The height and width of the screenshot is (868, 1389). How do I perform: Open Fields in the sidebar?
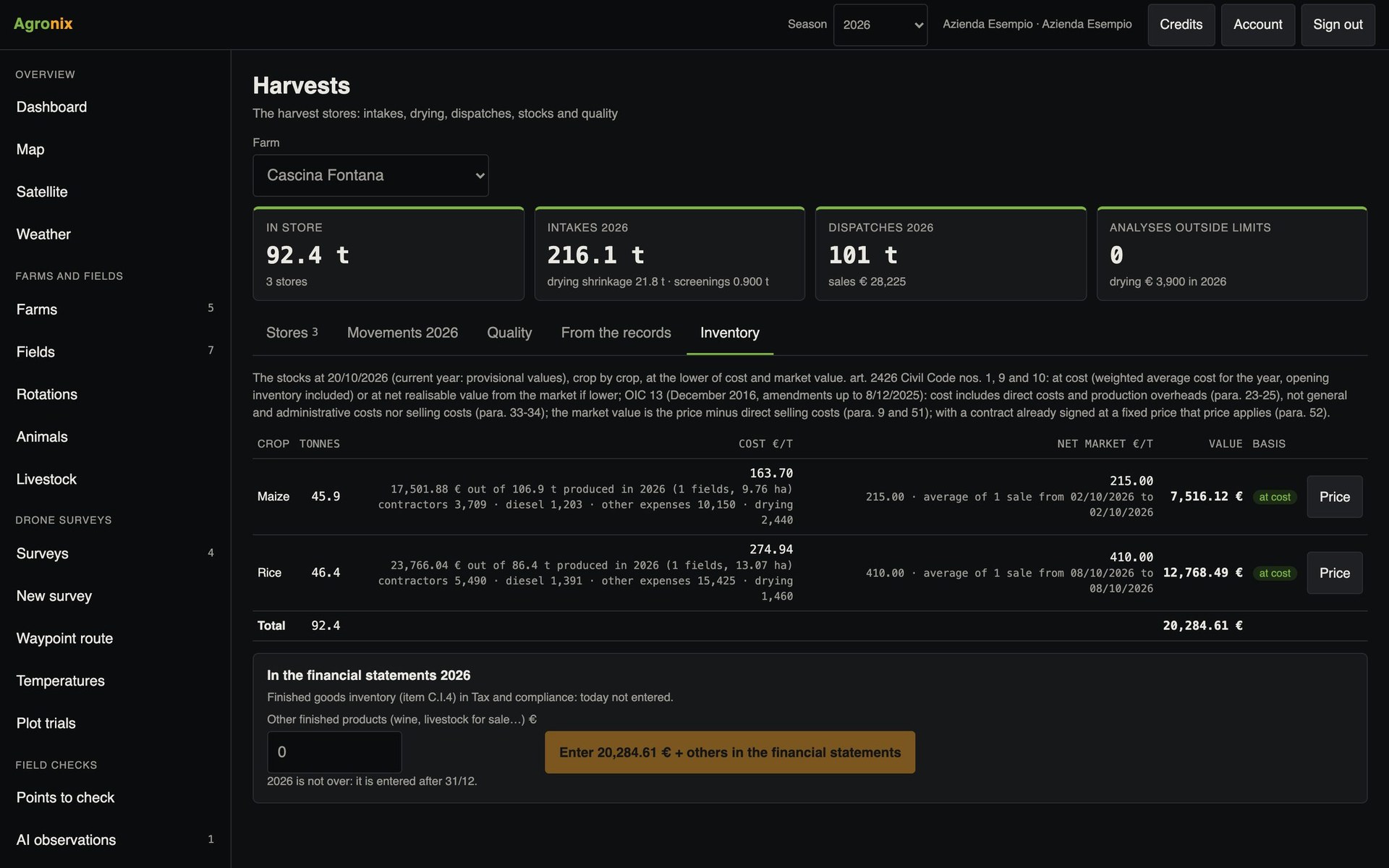[115, 352]
